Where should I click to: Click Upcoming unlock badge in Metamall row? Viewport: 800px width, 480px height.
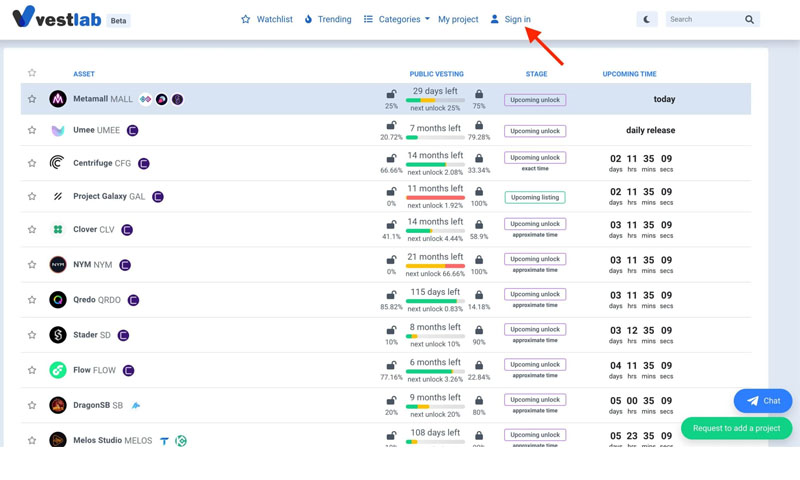(x=535, y=100)
